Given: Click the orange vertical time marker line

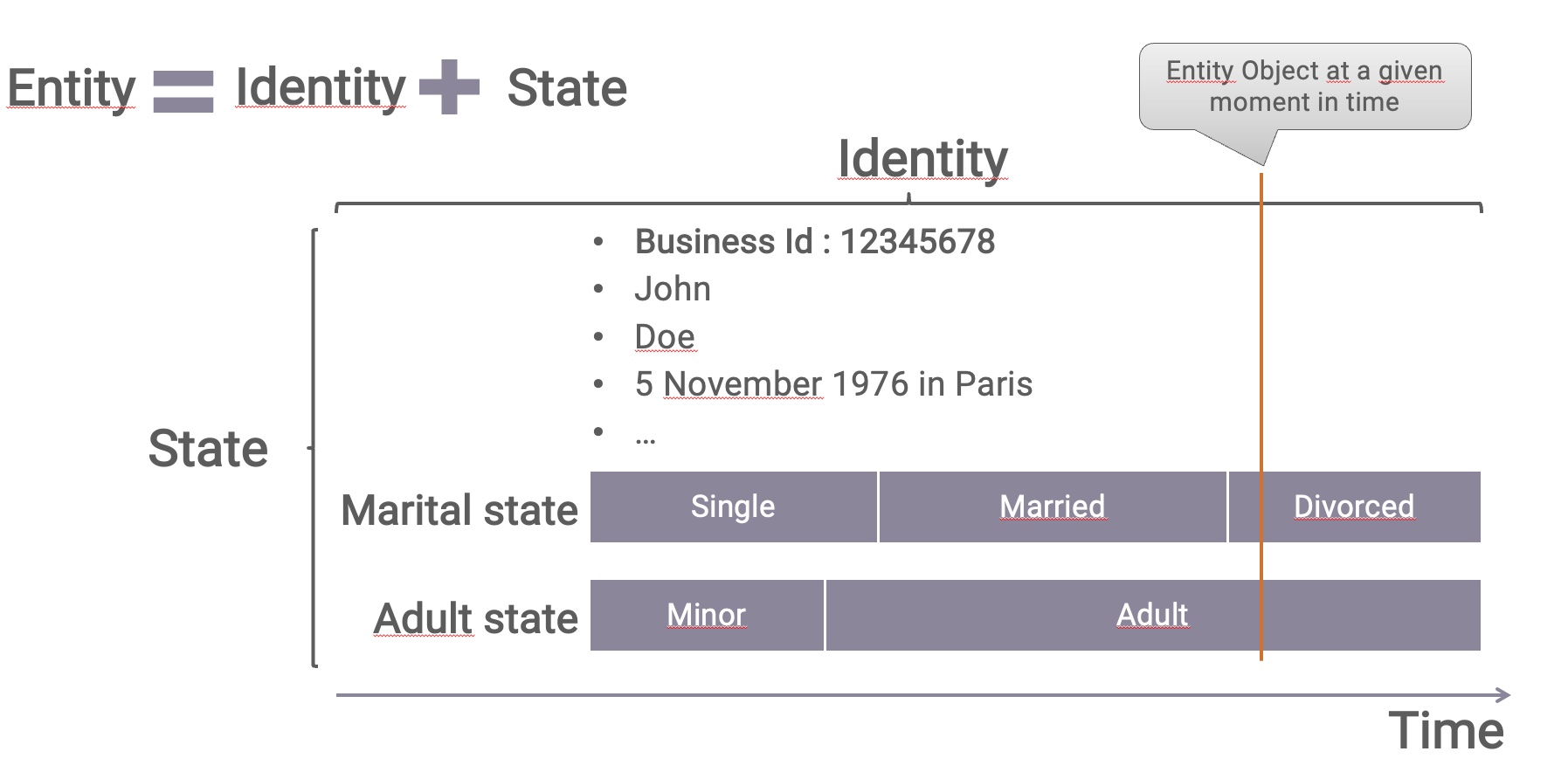Looking at the screenshot, I should coord(1261,417).
